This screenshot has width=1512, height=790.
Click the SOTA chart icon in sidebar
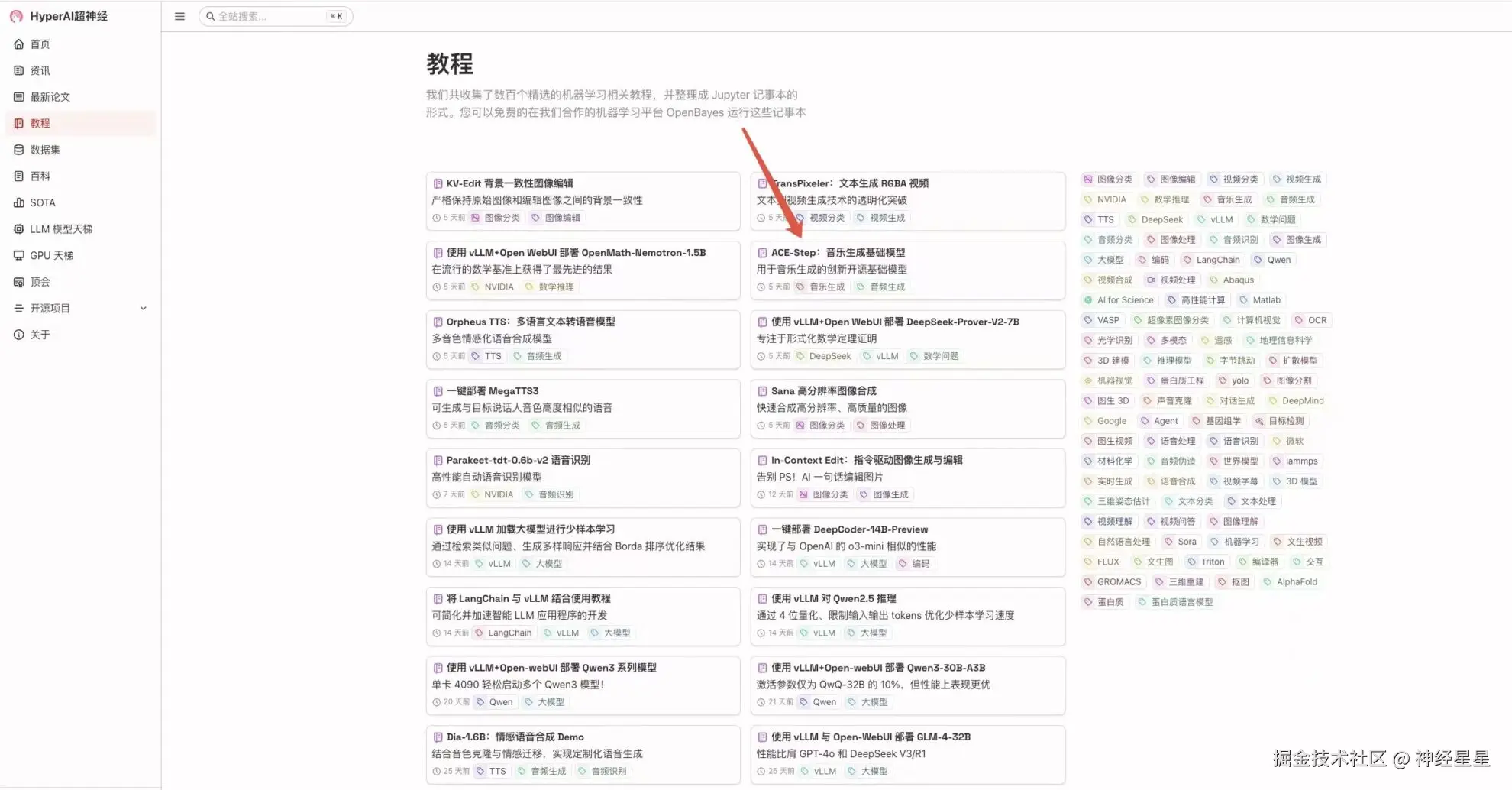click(19, 202)
